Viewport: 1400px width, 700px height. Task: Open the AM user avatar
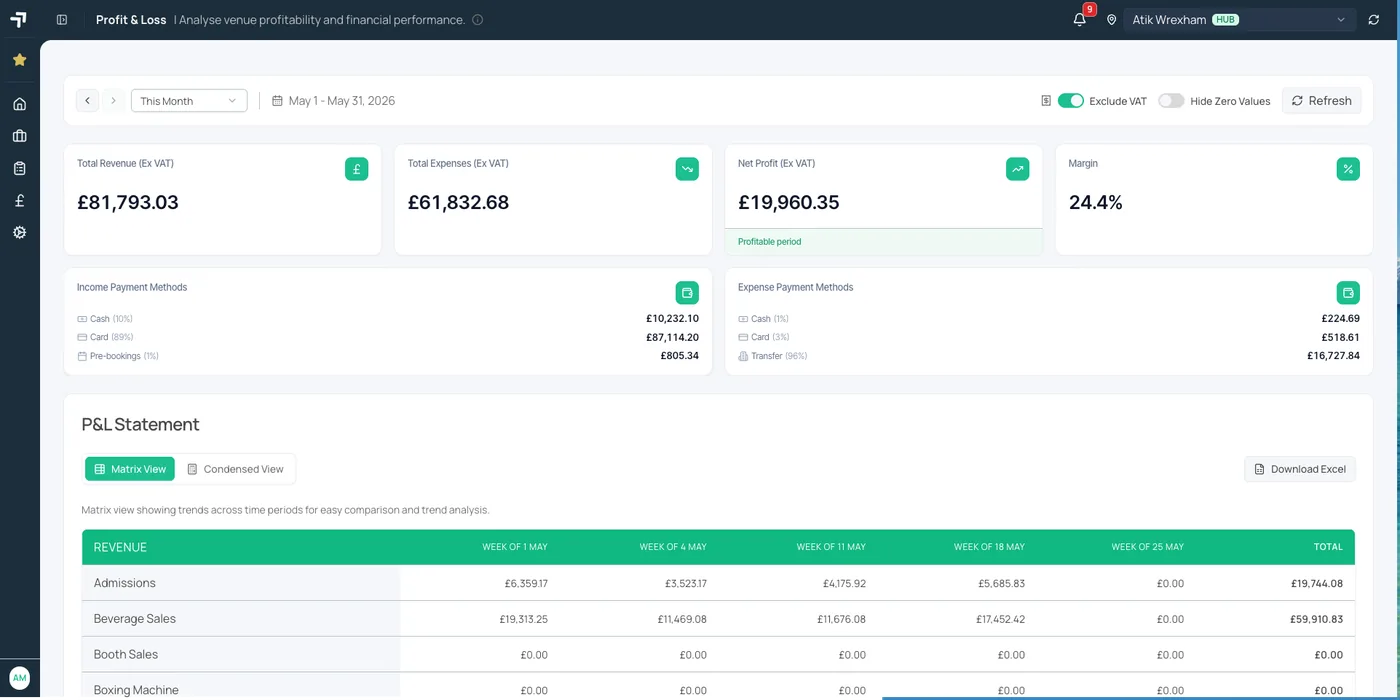coord(19,678)
